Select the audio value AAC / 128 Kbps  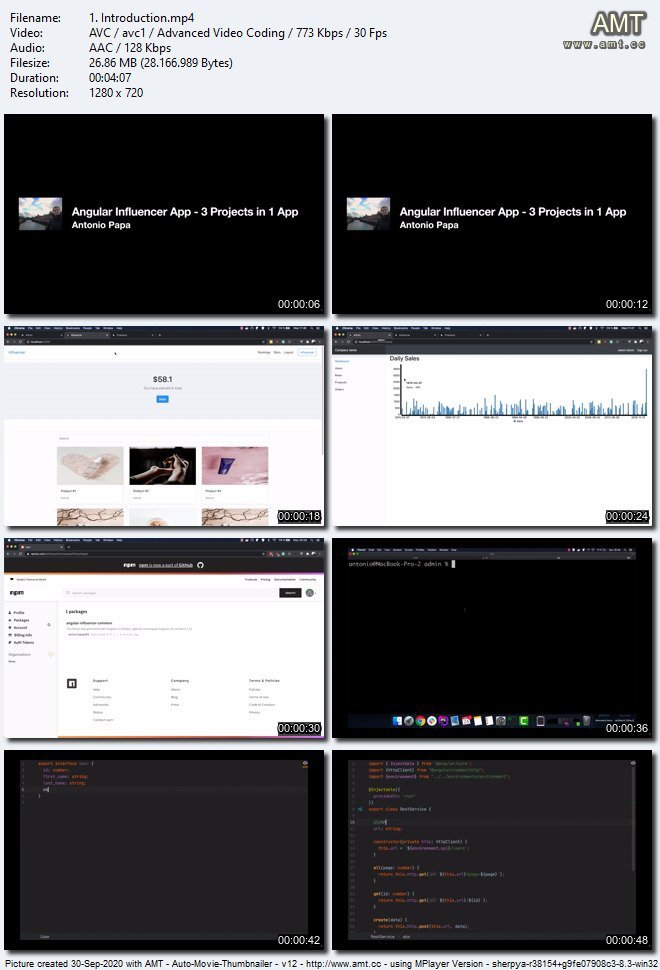[130, 48]
